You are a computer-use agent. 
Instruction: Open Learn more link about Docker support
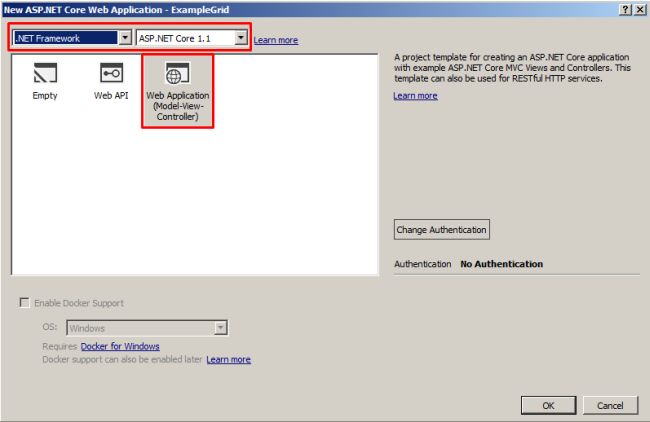tap(228, 359)
